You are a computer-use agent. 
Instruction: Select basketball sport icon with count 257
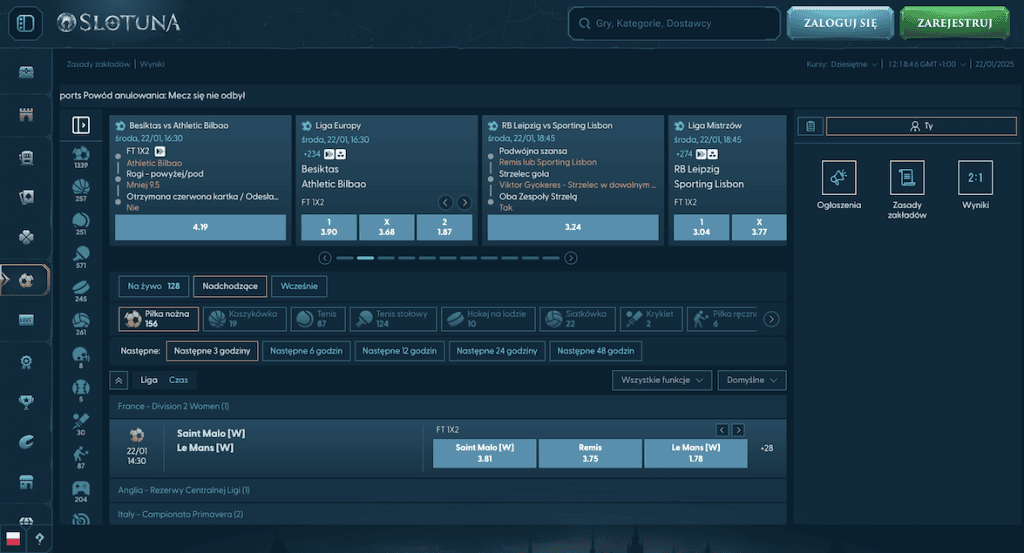[81, 190]
